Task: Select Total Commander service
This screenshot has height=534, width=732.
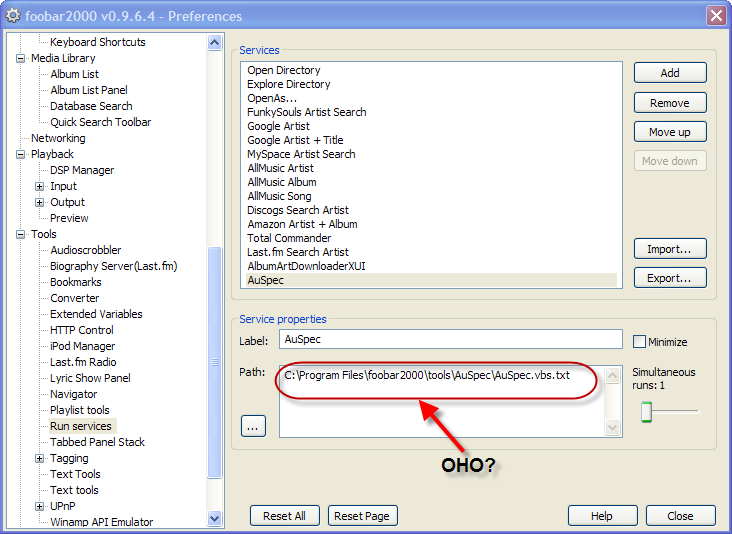Action: pyautogui.click(x=289, y=239)
